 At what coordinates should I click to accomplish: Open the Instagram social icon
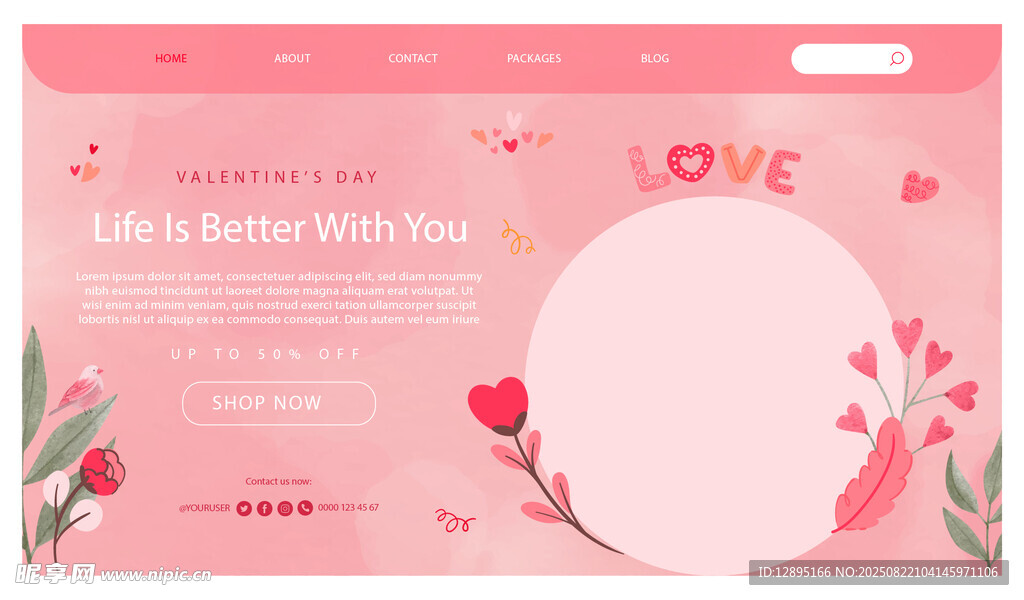[x=285, y=509]
